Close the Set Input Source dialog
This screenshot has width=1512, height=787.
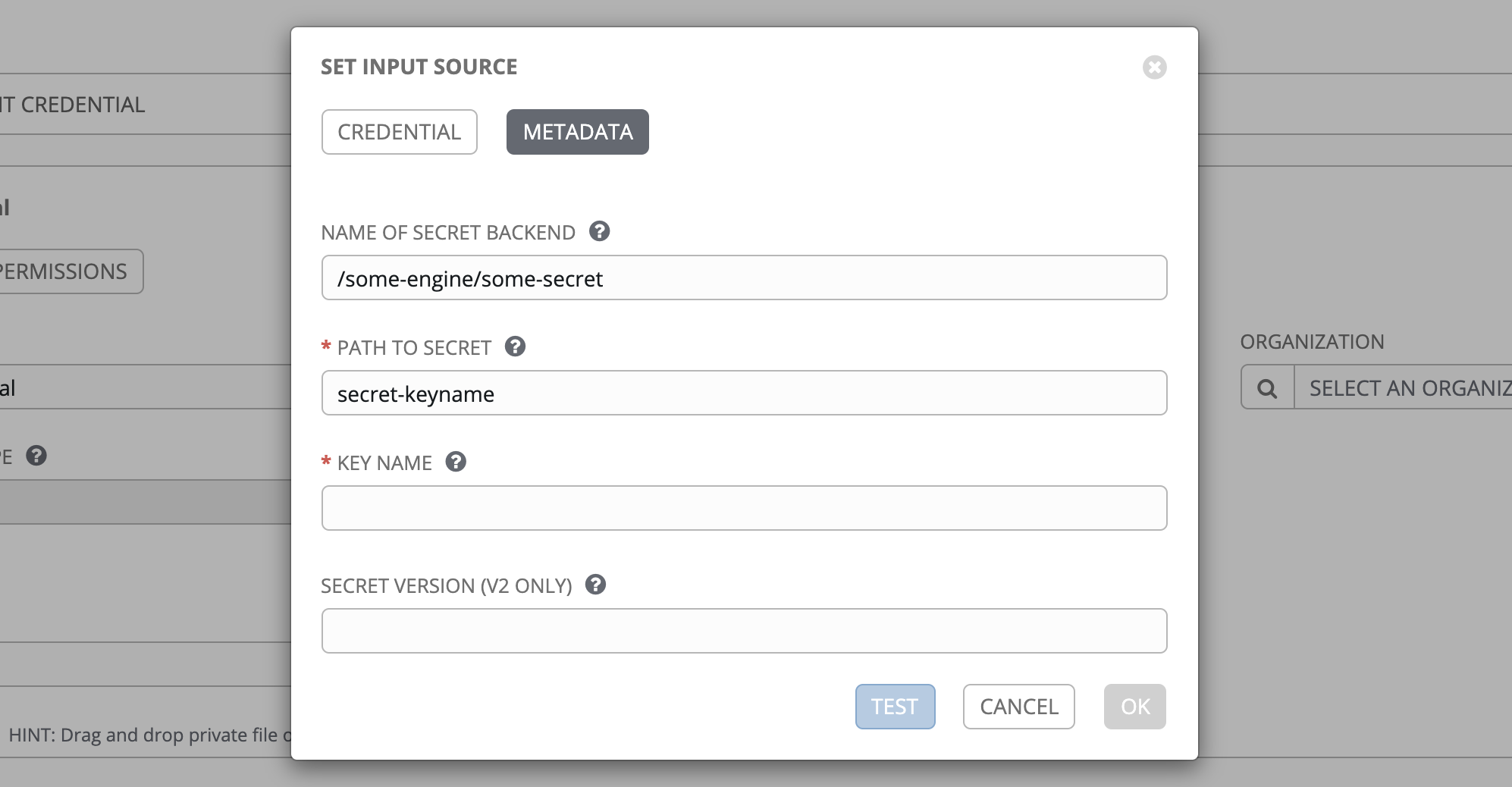click(1154, 67)
